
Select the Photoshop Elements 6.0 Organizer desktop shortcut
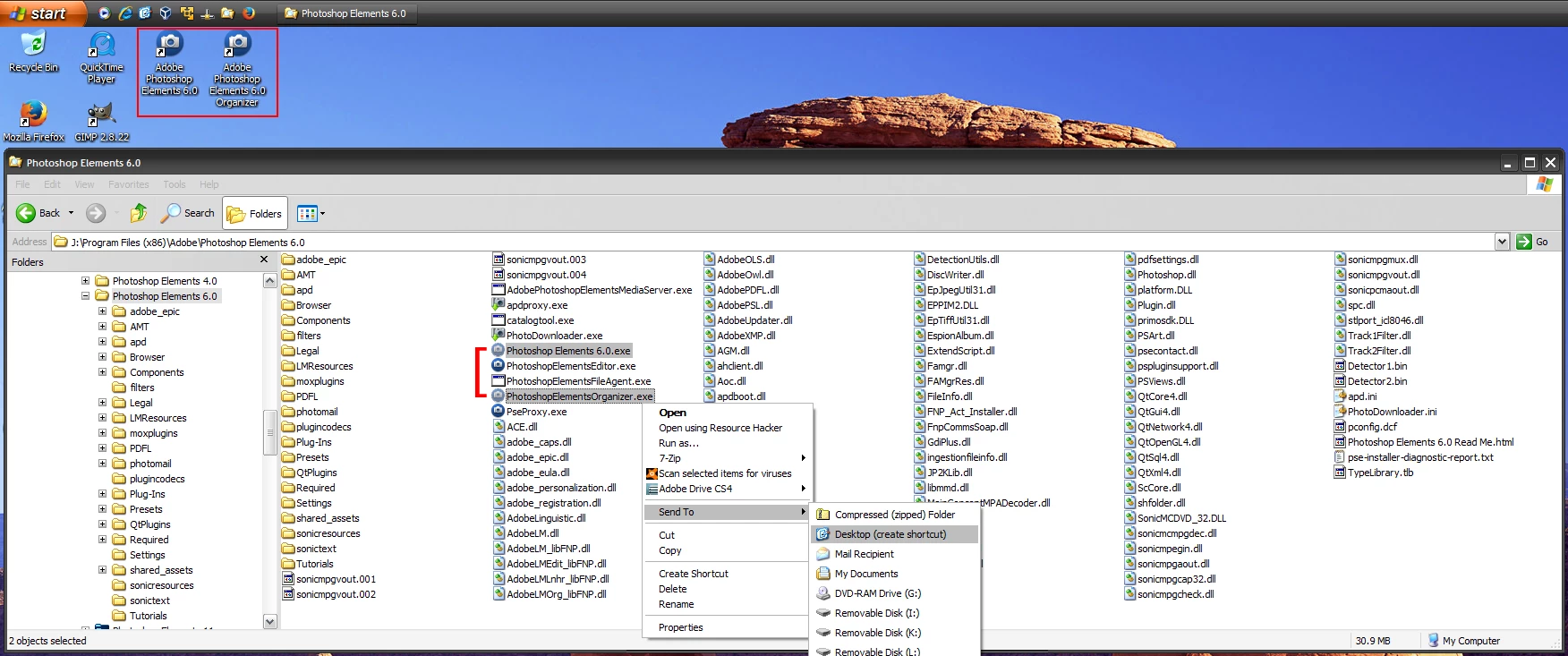[x=237, y=69]
